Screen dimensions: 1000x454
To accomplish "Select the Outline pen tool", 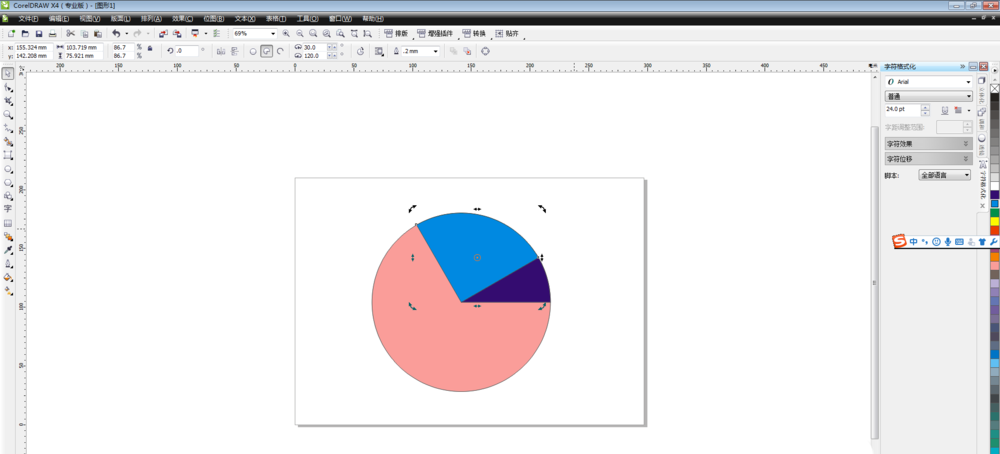I will click(8, 263).
